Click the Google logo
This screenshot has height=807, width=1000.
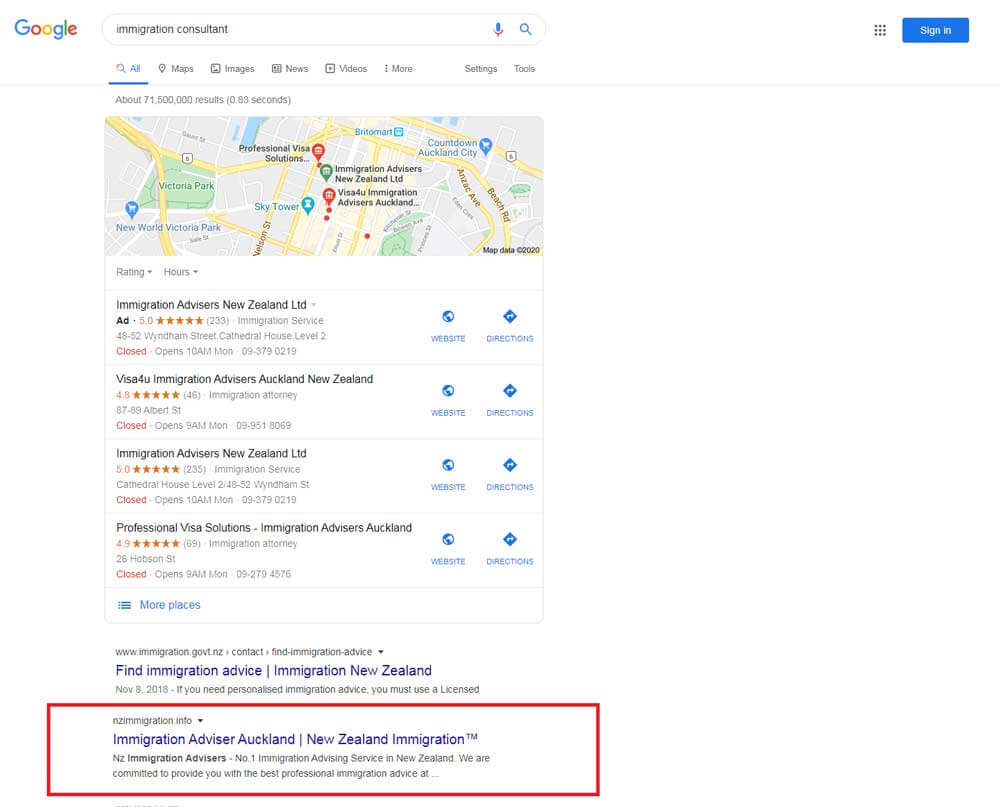pos(46,29)
